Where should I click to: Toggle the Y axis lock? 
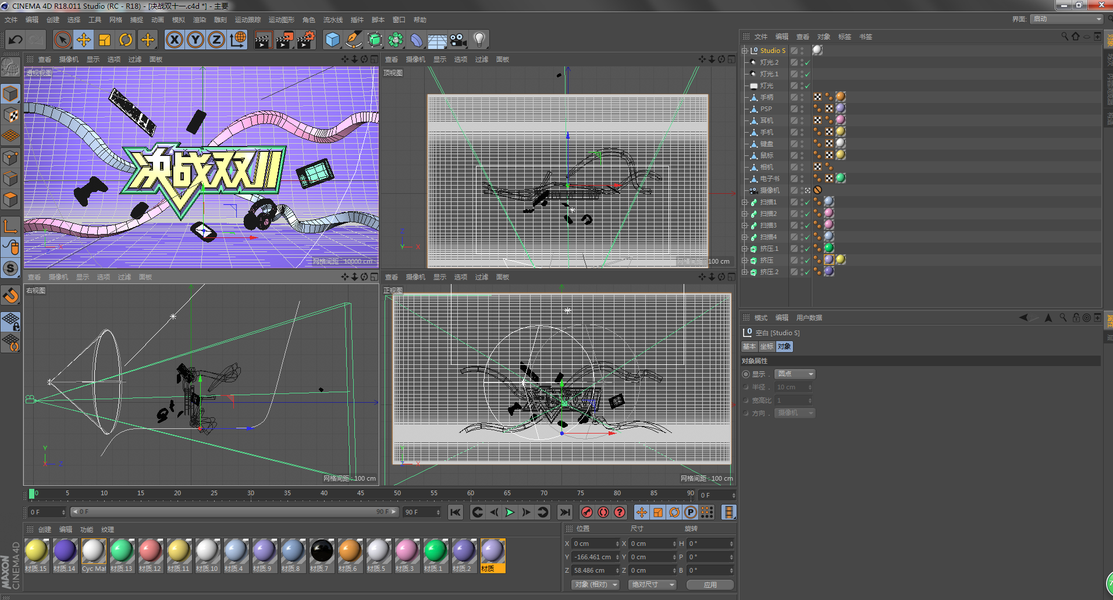coord(195,40)
